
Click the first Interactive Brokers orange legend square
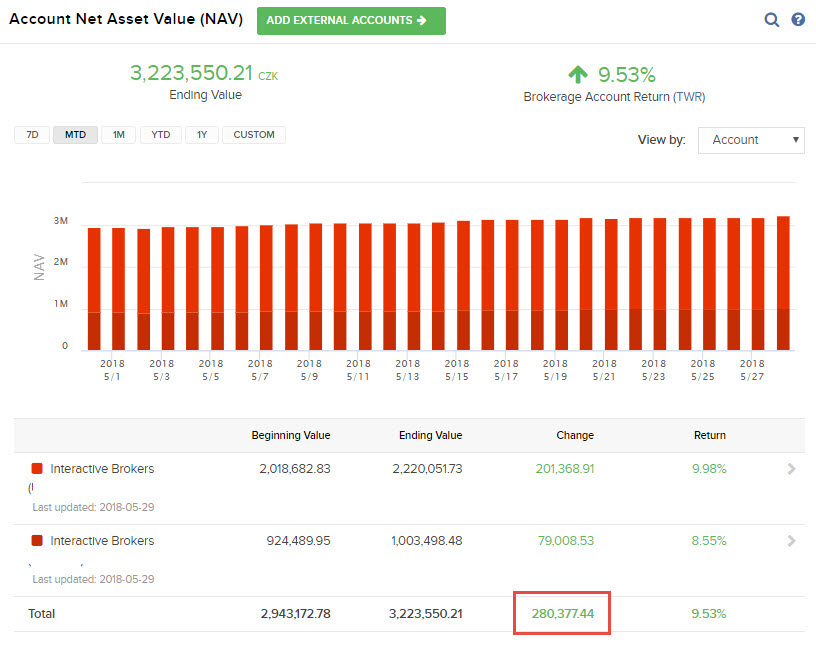point(37,469)
